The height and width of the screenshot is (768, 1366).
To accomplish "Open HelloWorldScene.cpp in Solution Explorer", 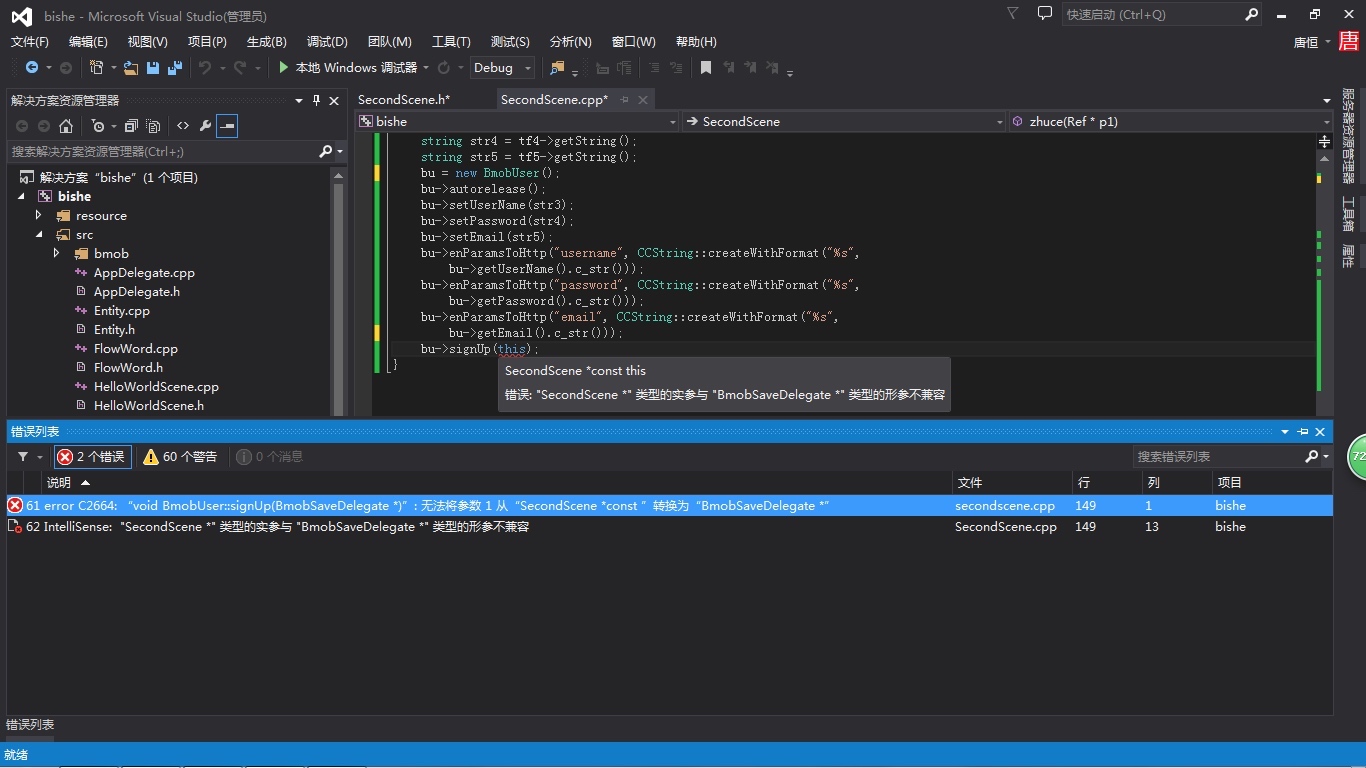I will [x=156, y=387].
